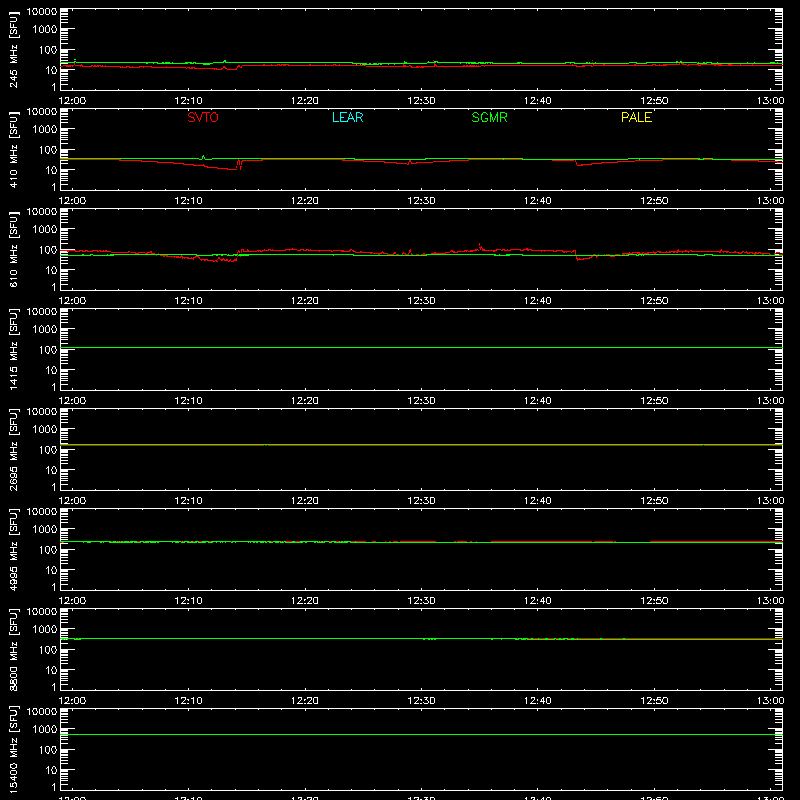Click 12:20 tick label under 2695 MHz panel
This screenshot has width=800, height=800.
[305, 501]
